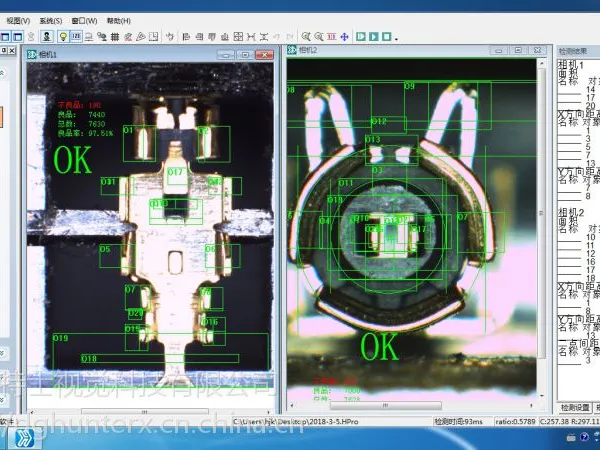Click the keyboard icon in system tray

pyautogui.click(x=571, y=437)
